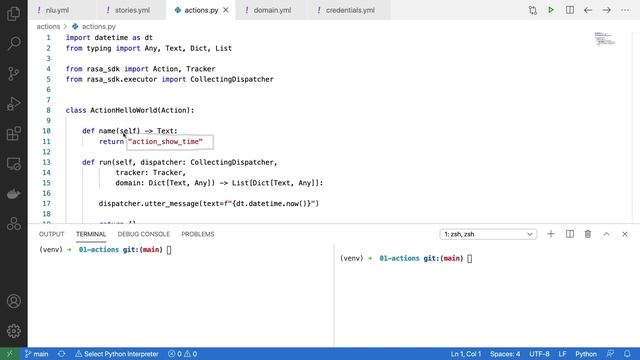Change file encoding via 'UTF-8'

tap(539, 354)
